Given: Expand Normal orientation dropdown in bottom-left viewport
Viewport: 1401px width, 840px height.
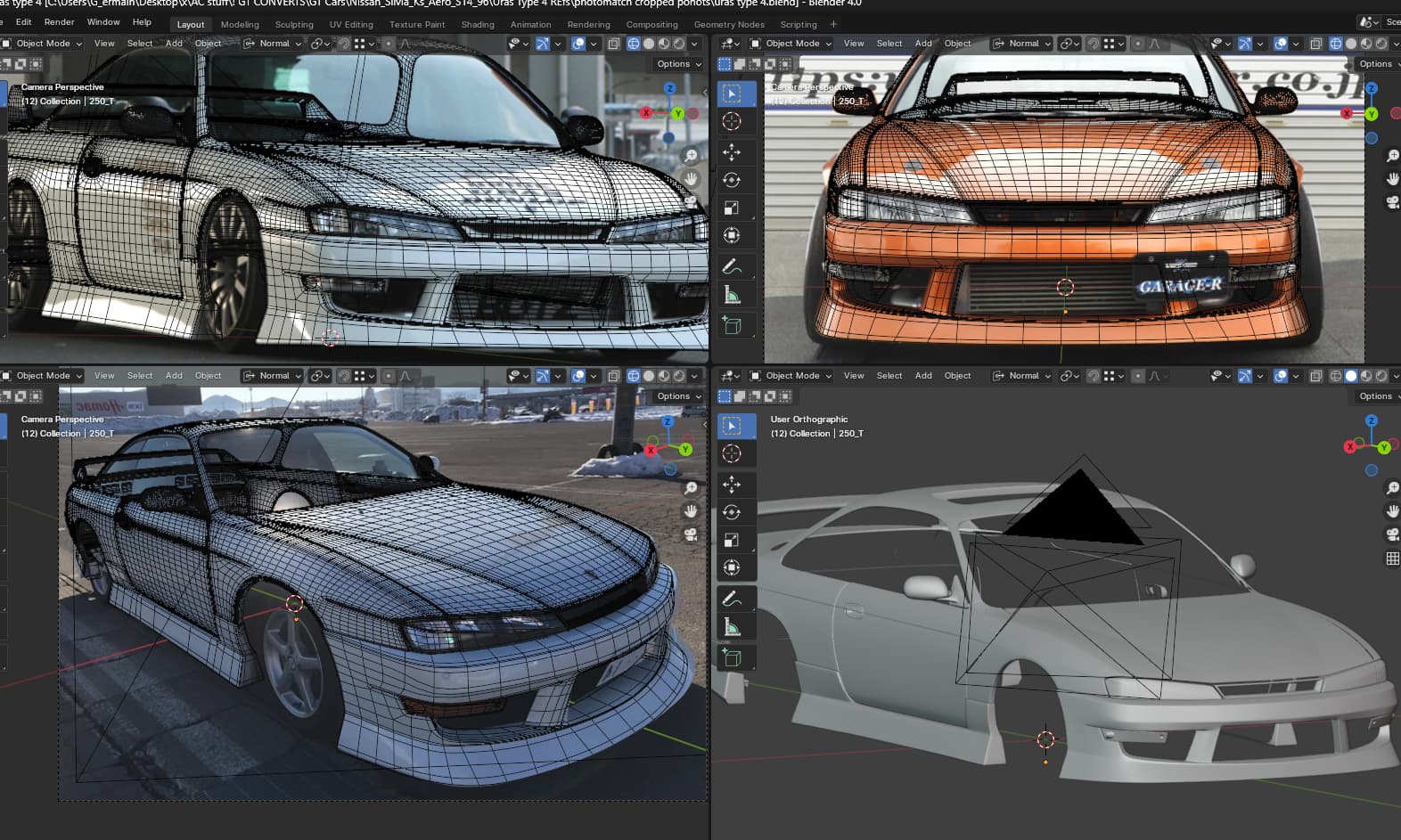Looking at the screenshot, I should pyautogui.click(x=274, y=376).
